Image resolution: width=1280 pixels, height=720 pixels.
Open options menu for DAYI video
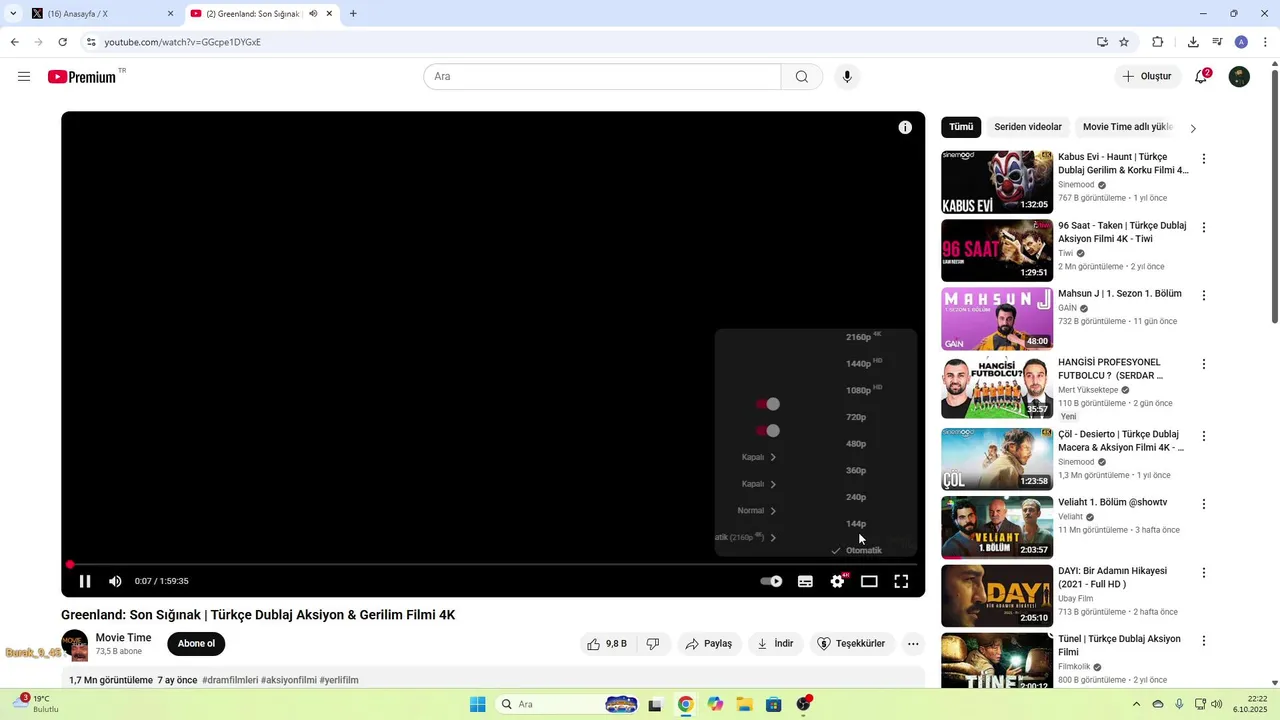[1204, 573]
